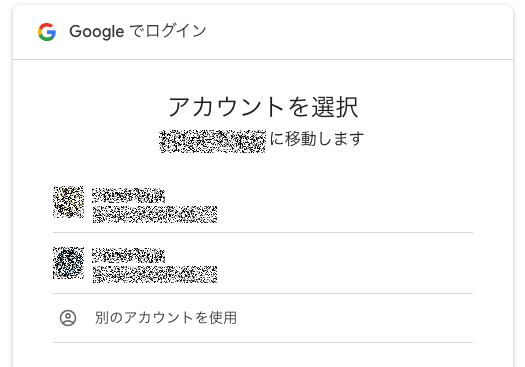Open the blurred app name link before に移動します

pos(213,141)
